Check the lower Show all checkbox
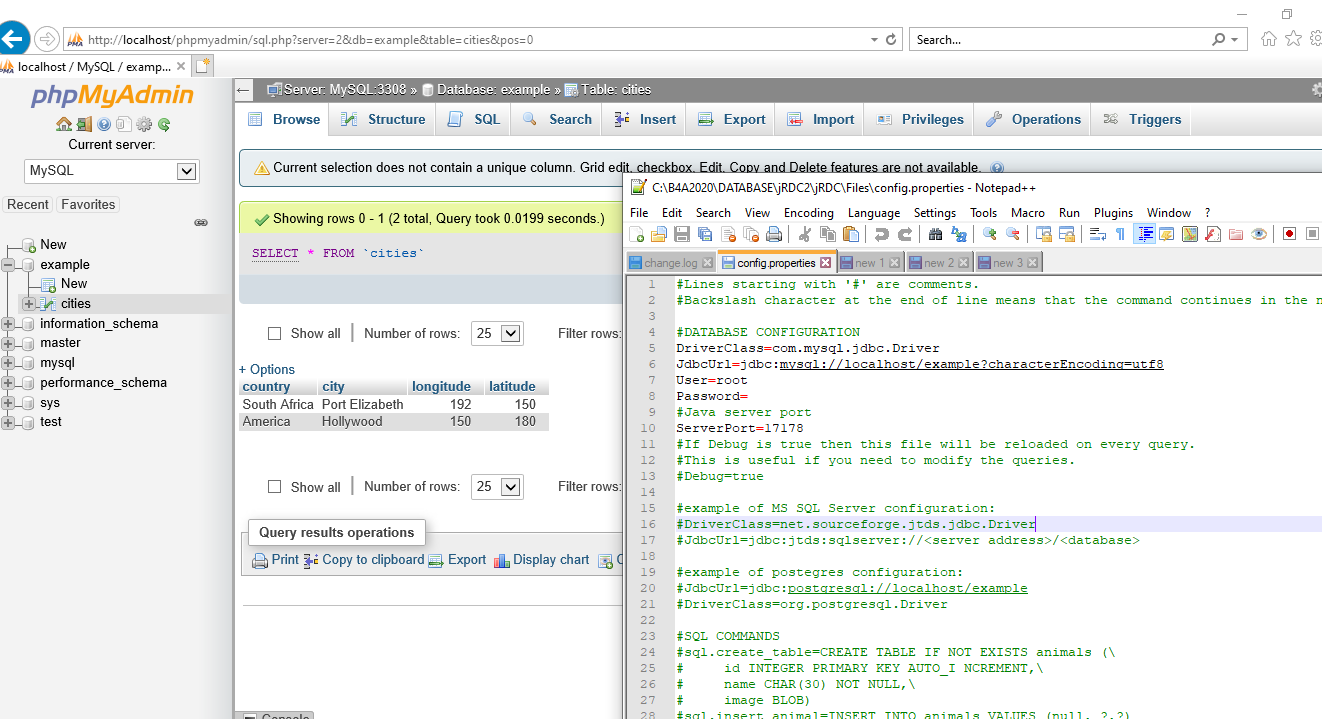 point(275,487)
